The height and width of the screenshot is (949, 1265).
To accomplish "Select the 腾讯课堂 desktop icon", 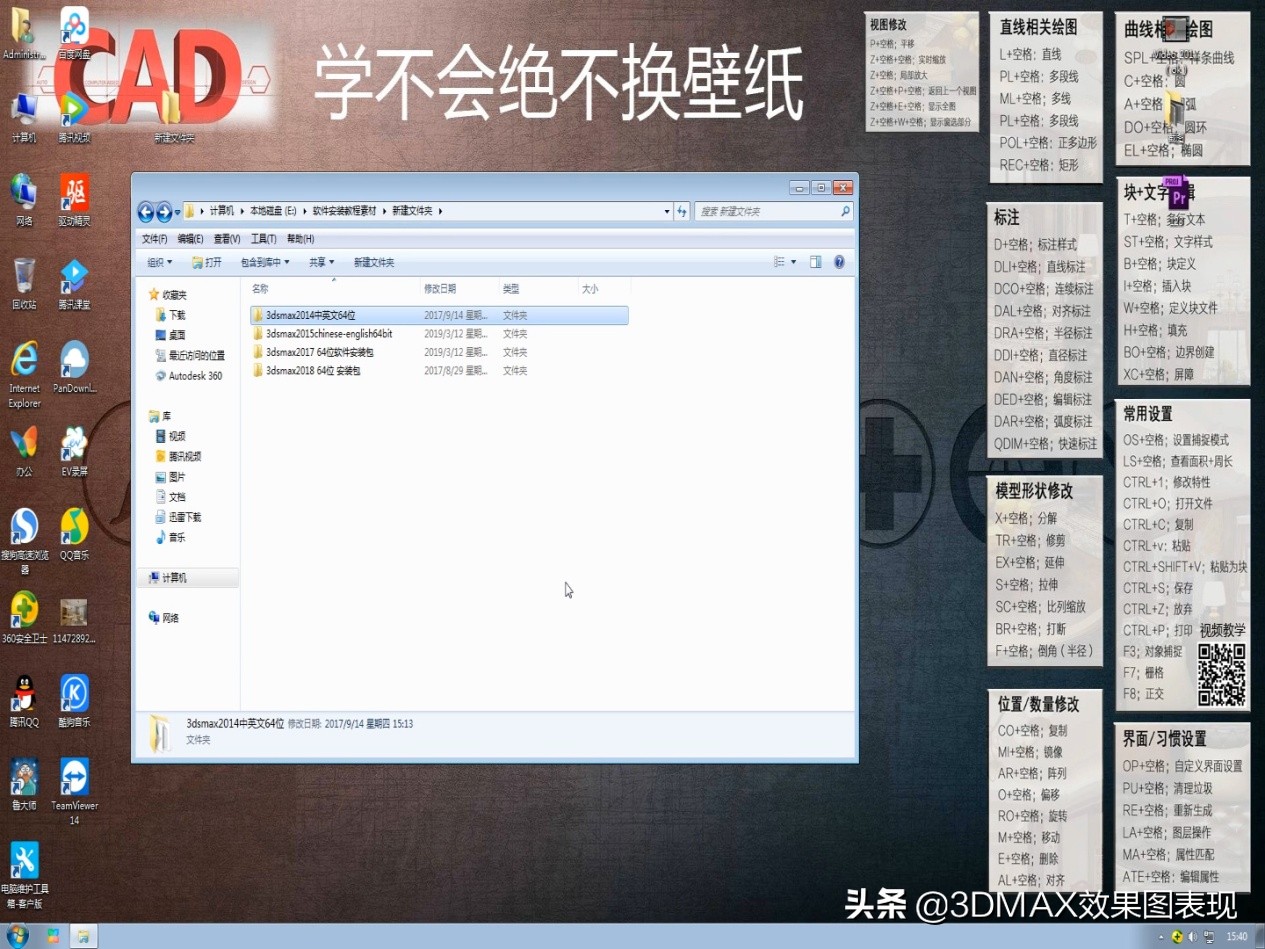I will 74,284.
